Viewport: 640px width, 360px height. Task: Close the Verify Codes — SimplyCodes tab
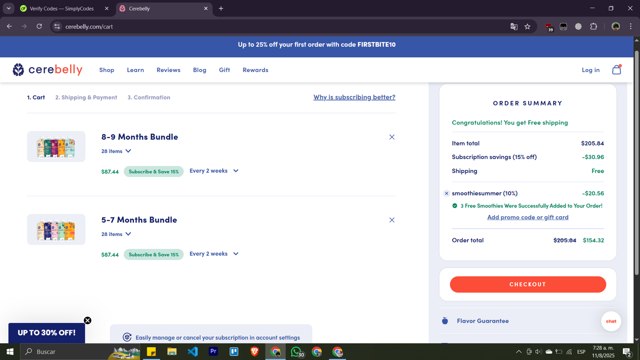coord(107,9)
